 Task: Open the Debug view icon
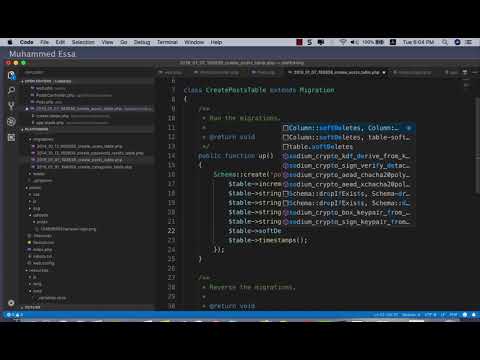11,122
